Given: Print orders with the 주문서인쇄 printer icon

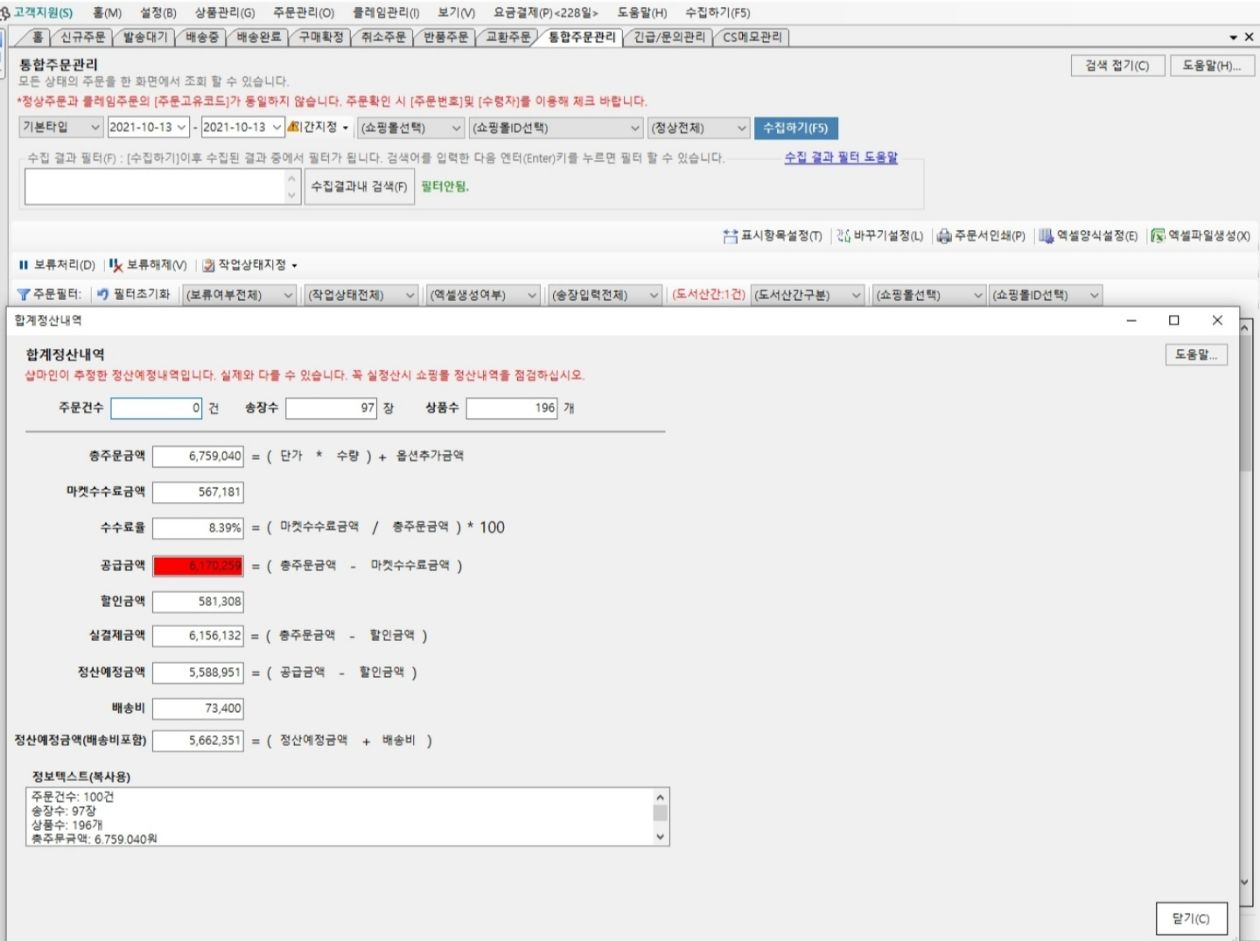Looking at the screenshot, I should pyautogui.click(x=944, y=236).
